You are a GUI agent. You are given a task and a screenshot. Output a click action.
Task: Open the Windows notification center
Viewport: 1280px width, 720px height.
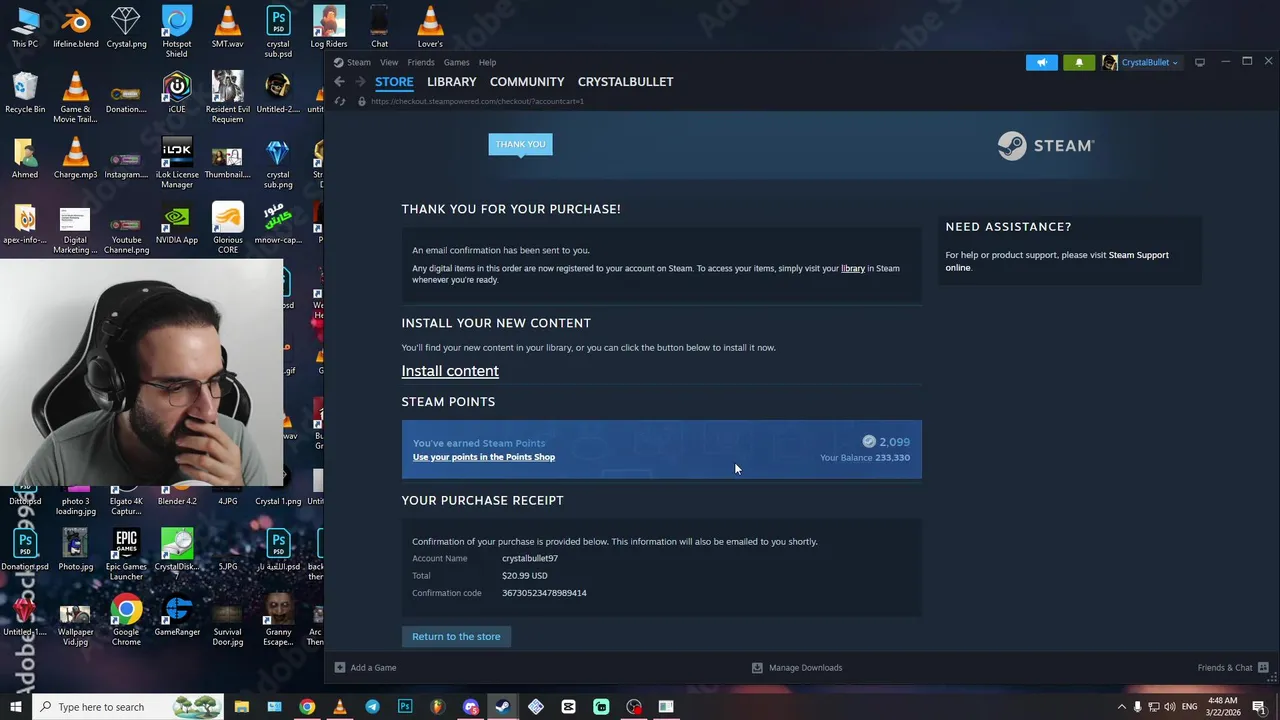(x=1259, y=707)
